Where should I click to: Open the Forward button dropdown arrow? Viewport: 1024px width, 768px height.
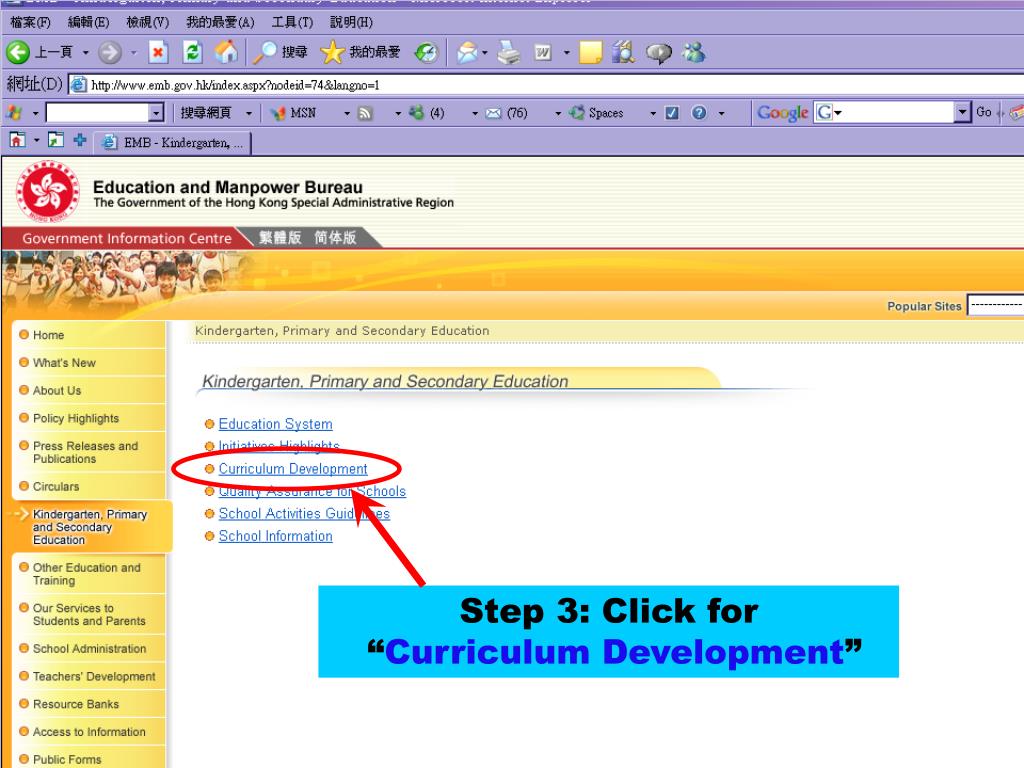pos(133,52)
